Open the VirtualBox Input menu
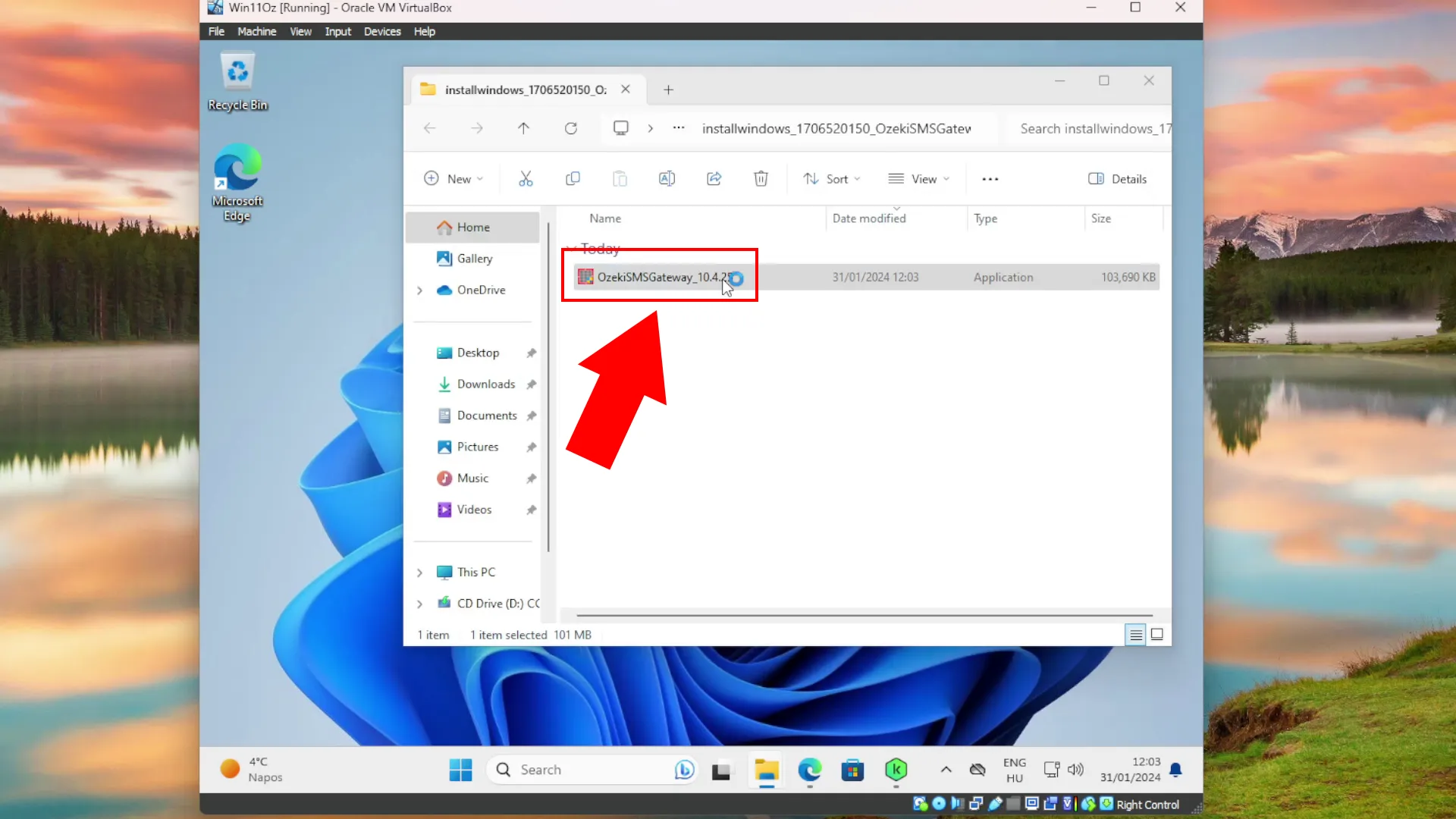Image resolution: width=1456 pixels, height=819 pixels. 337,31
